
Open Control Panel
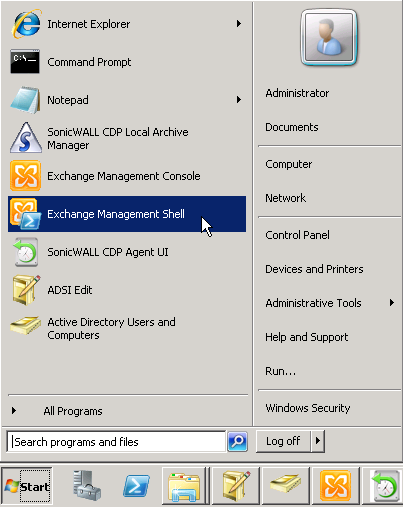click(x=297, y=235)
